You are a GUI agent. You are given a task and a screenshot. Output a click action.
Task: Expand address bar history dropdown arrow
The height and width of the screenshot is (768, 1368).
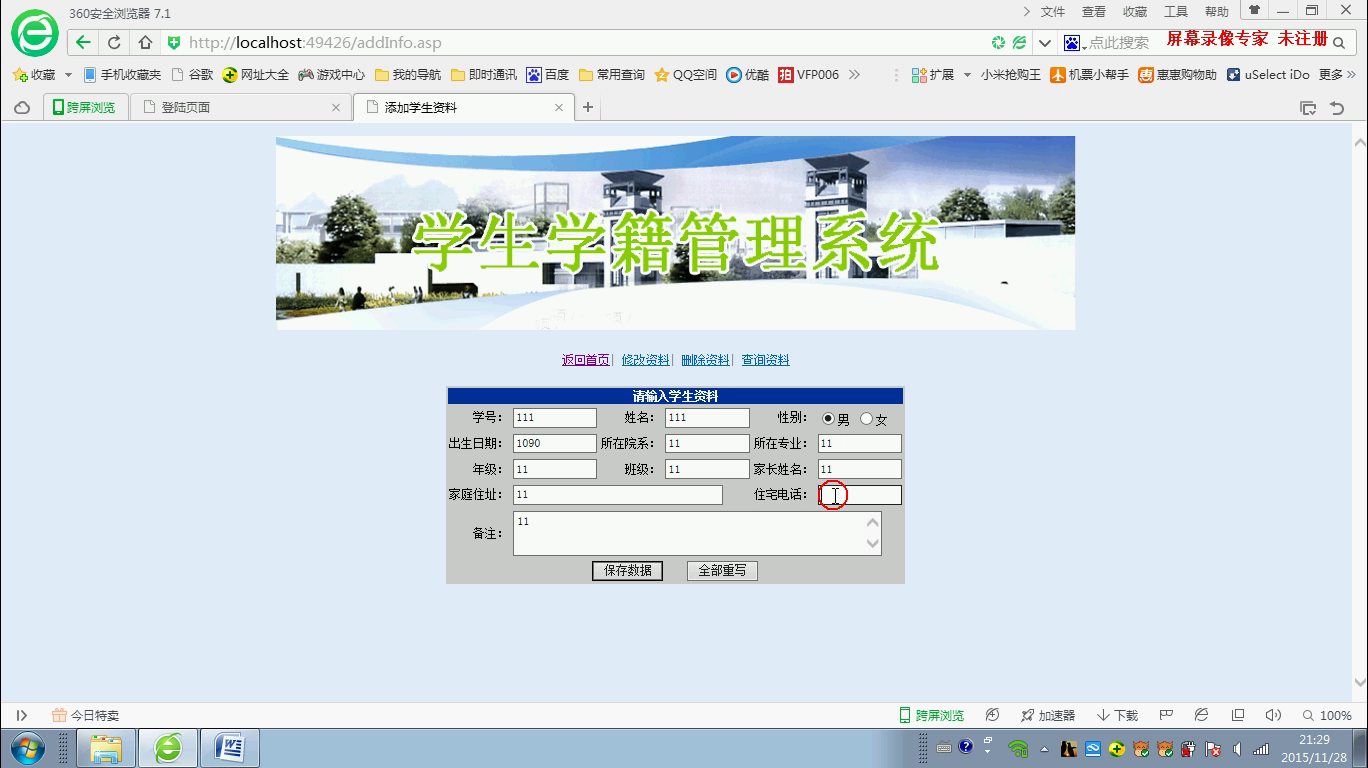click(1045, 43)
